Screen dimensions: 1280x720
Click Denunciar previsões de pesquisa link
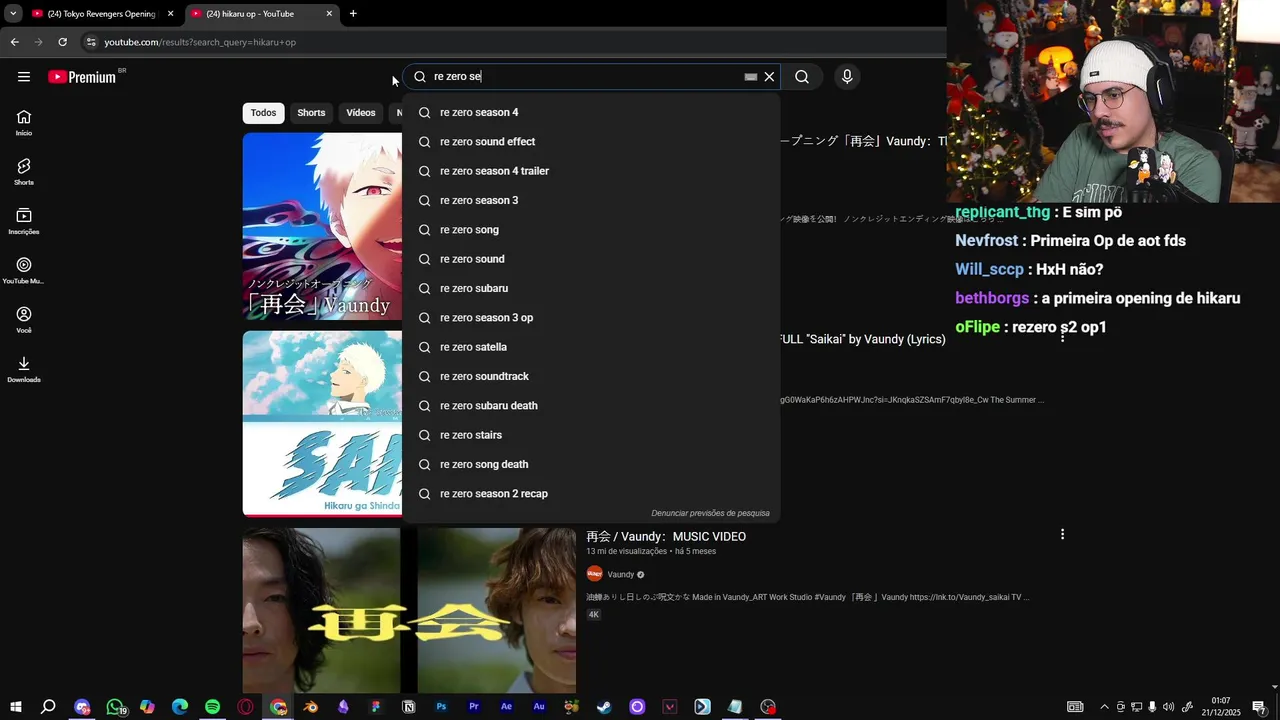click(x=710, y=513)
